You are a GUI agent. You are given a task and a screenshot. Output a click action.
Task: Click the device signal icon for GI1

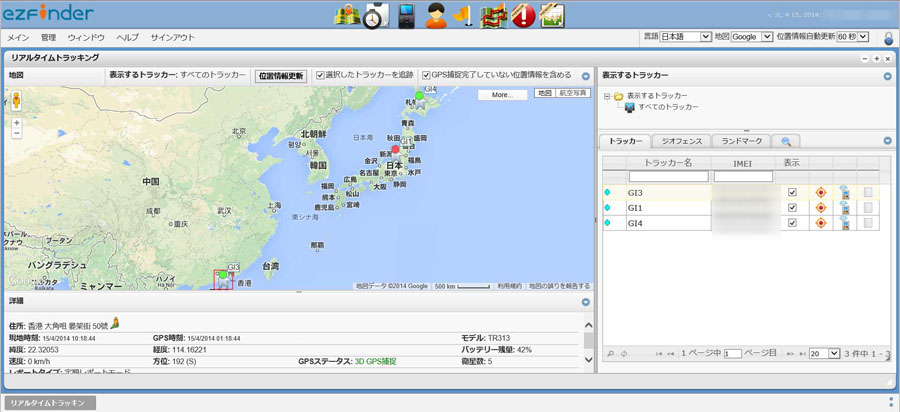coord(844,208)
